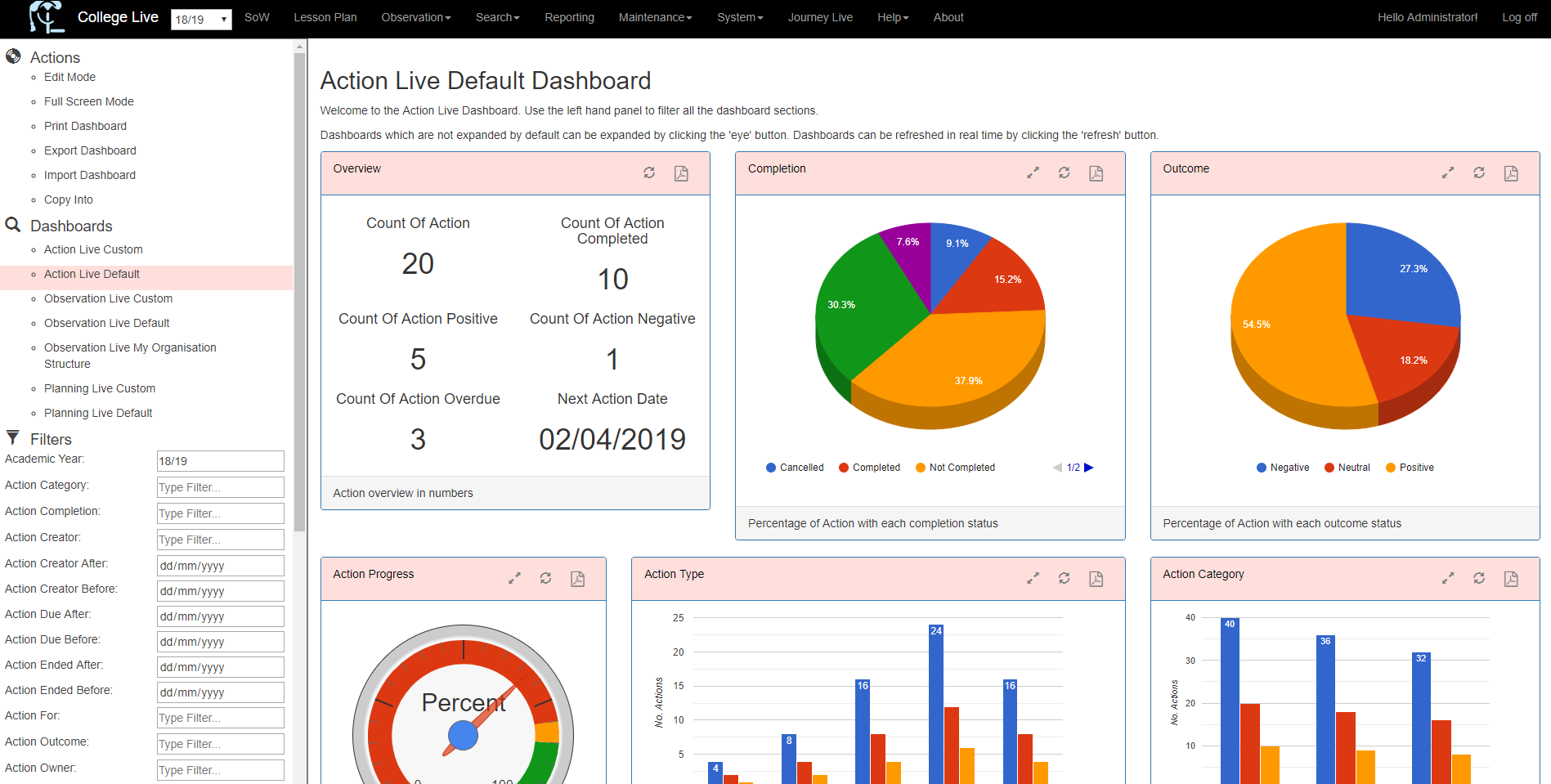
Task: Go to Lesson Plan in navbar
Action: (325, 17)
